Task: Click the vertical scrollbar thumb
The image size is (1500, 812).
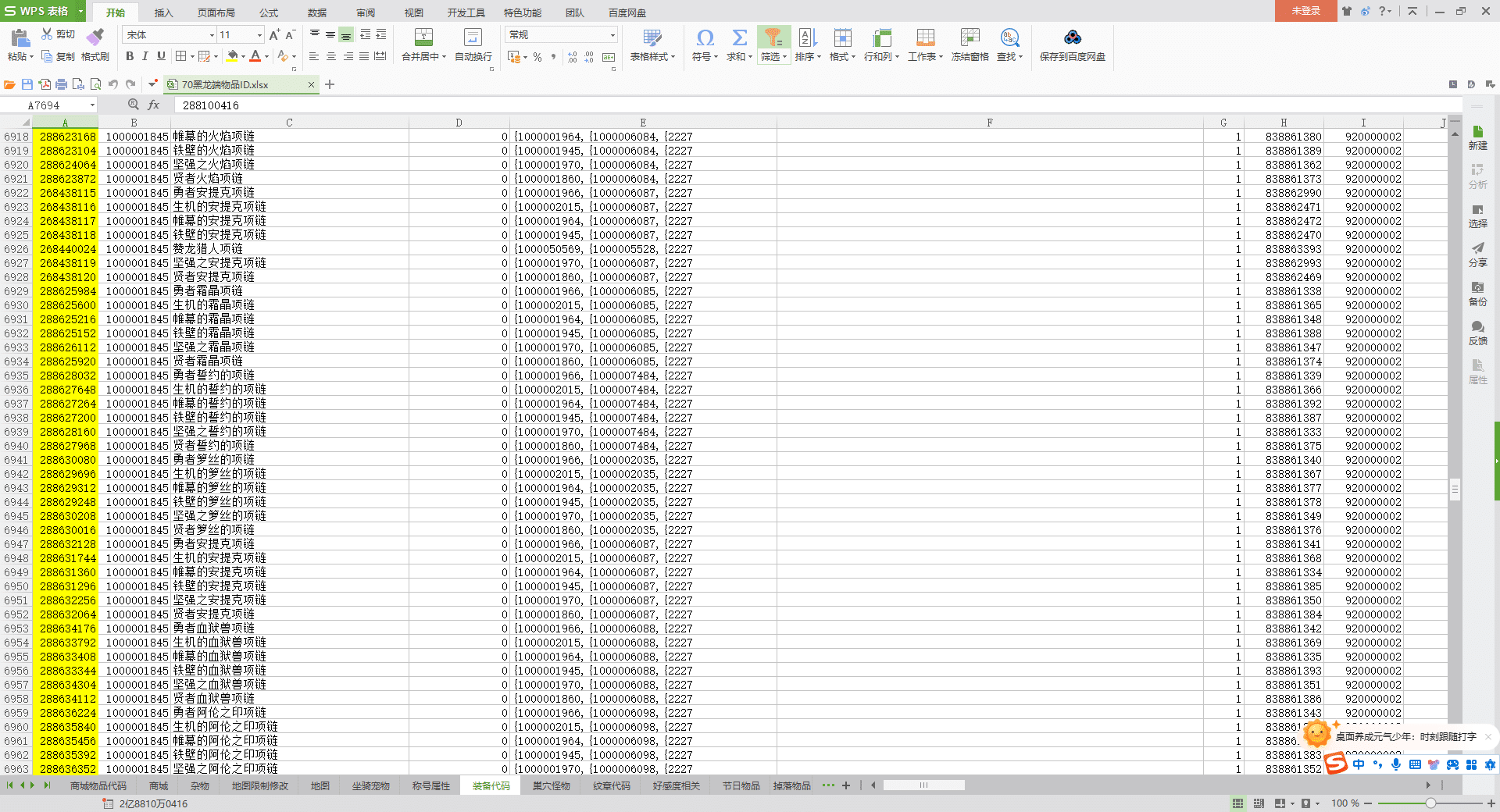Action: coord(1455,489)
